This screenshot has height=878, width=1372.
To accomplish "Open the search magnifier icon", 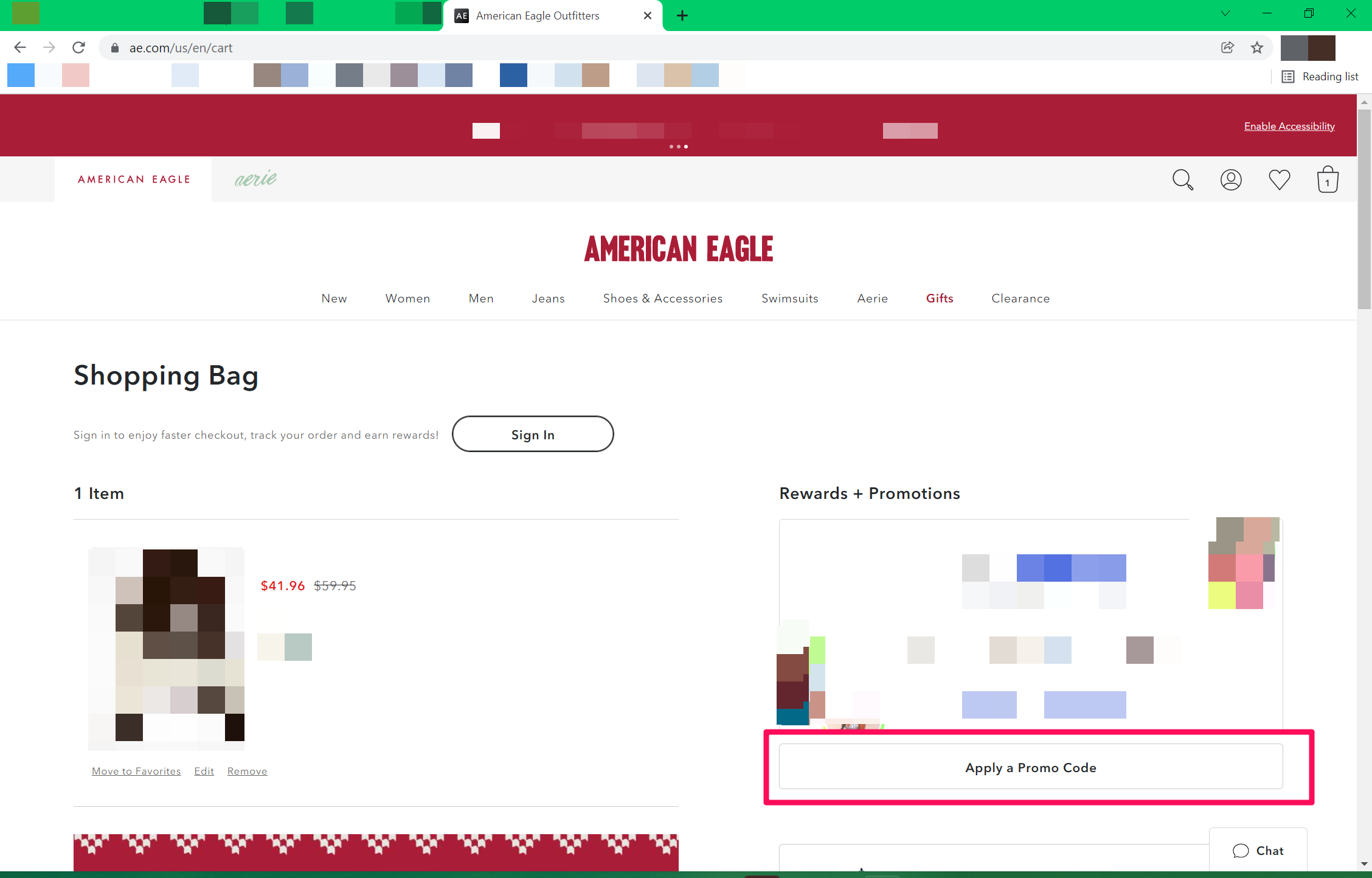I will 1182,179.
